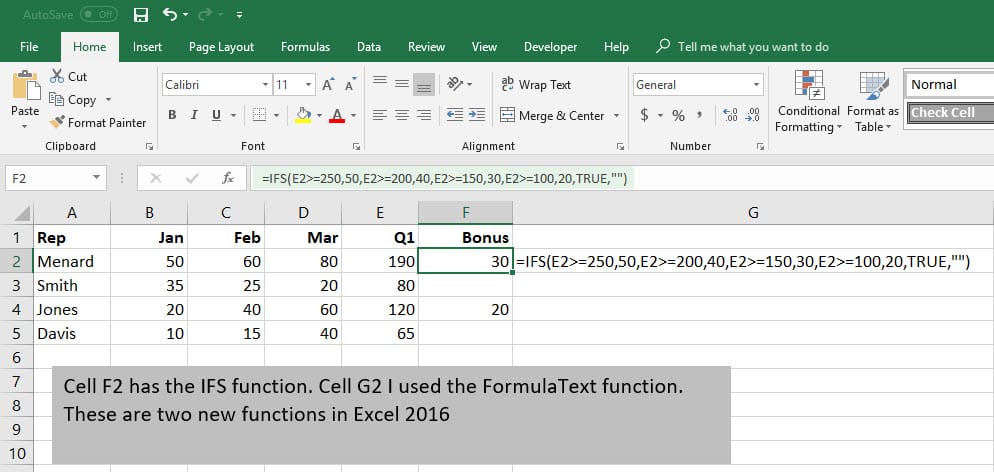
Task: Toggle the AutoSave switch
Action: 98,15
